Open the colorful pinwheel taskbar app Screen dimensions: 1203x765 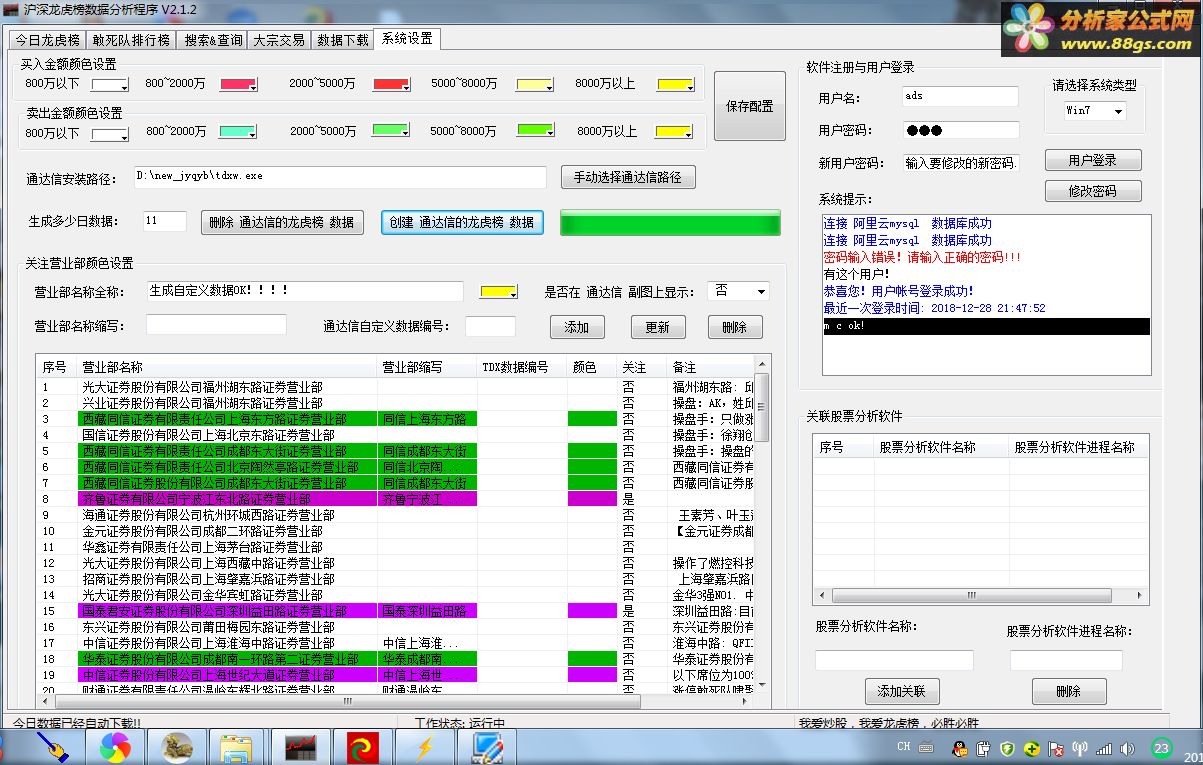115,747
